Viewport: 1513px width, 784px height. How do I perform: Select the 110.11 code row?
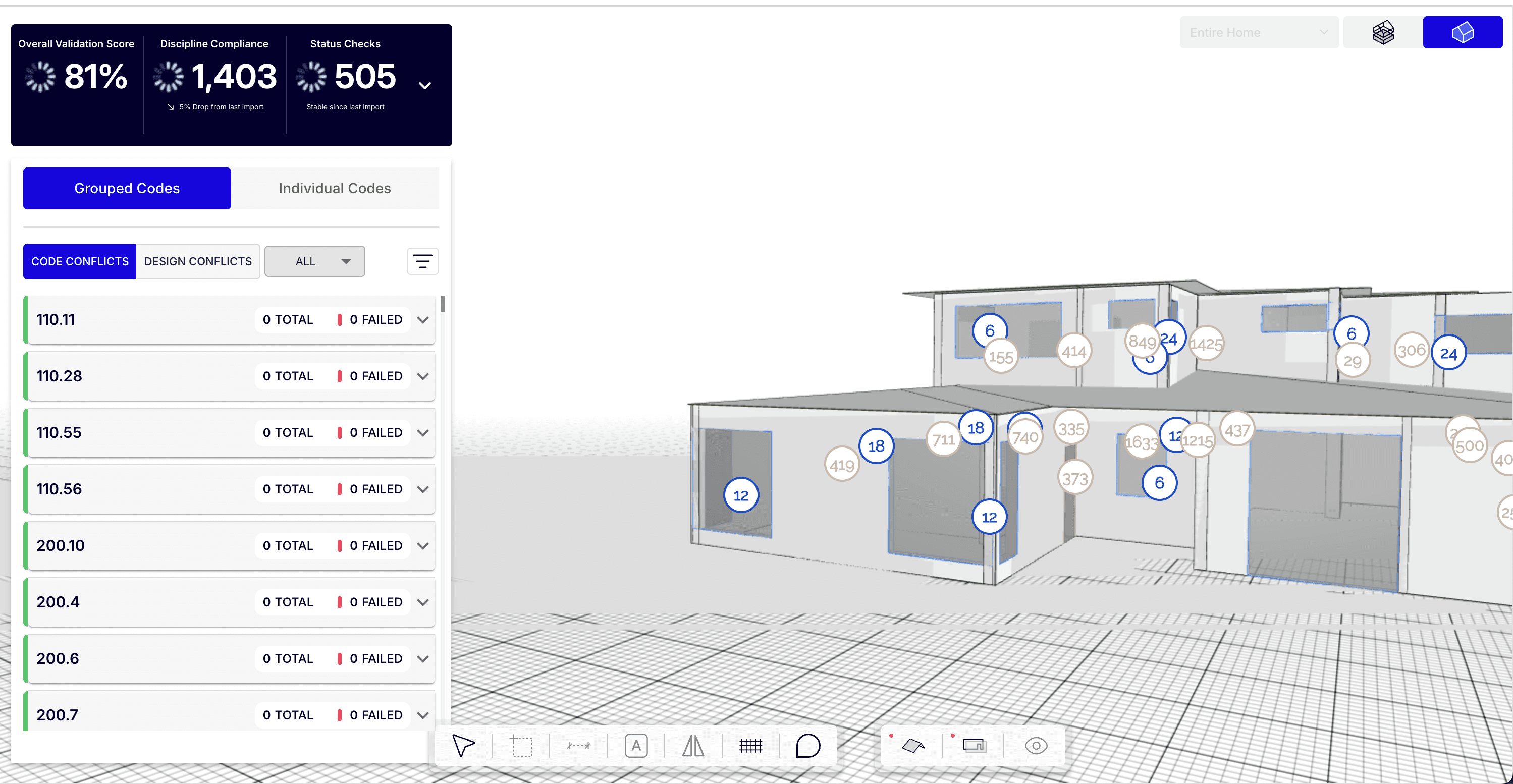point(229,319)
